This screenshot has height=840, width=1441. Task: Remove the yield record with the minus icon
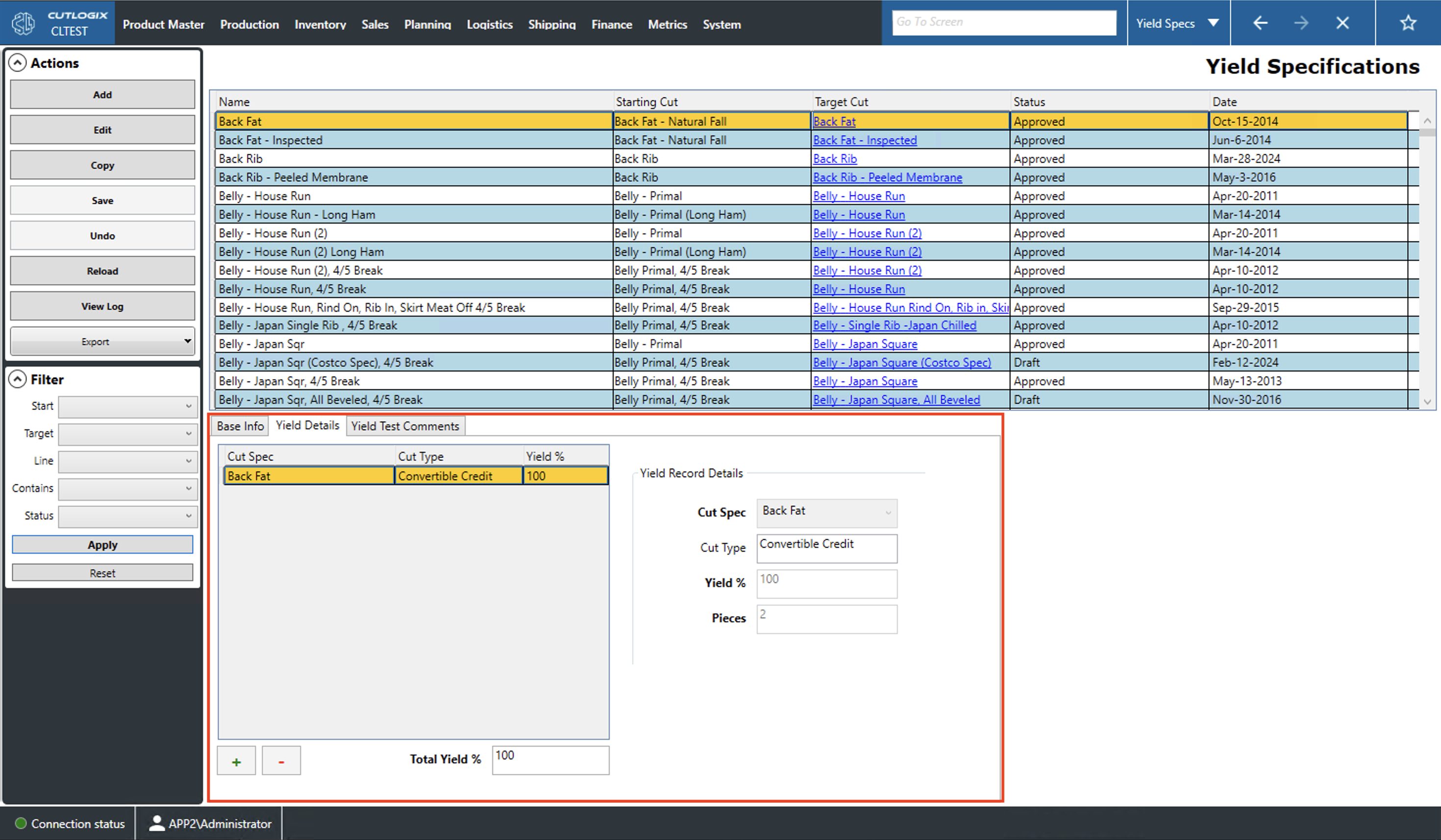[x=281, y=761]
